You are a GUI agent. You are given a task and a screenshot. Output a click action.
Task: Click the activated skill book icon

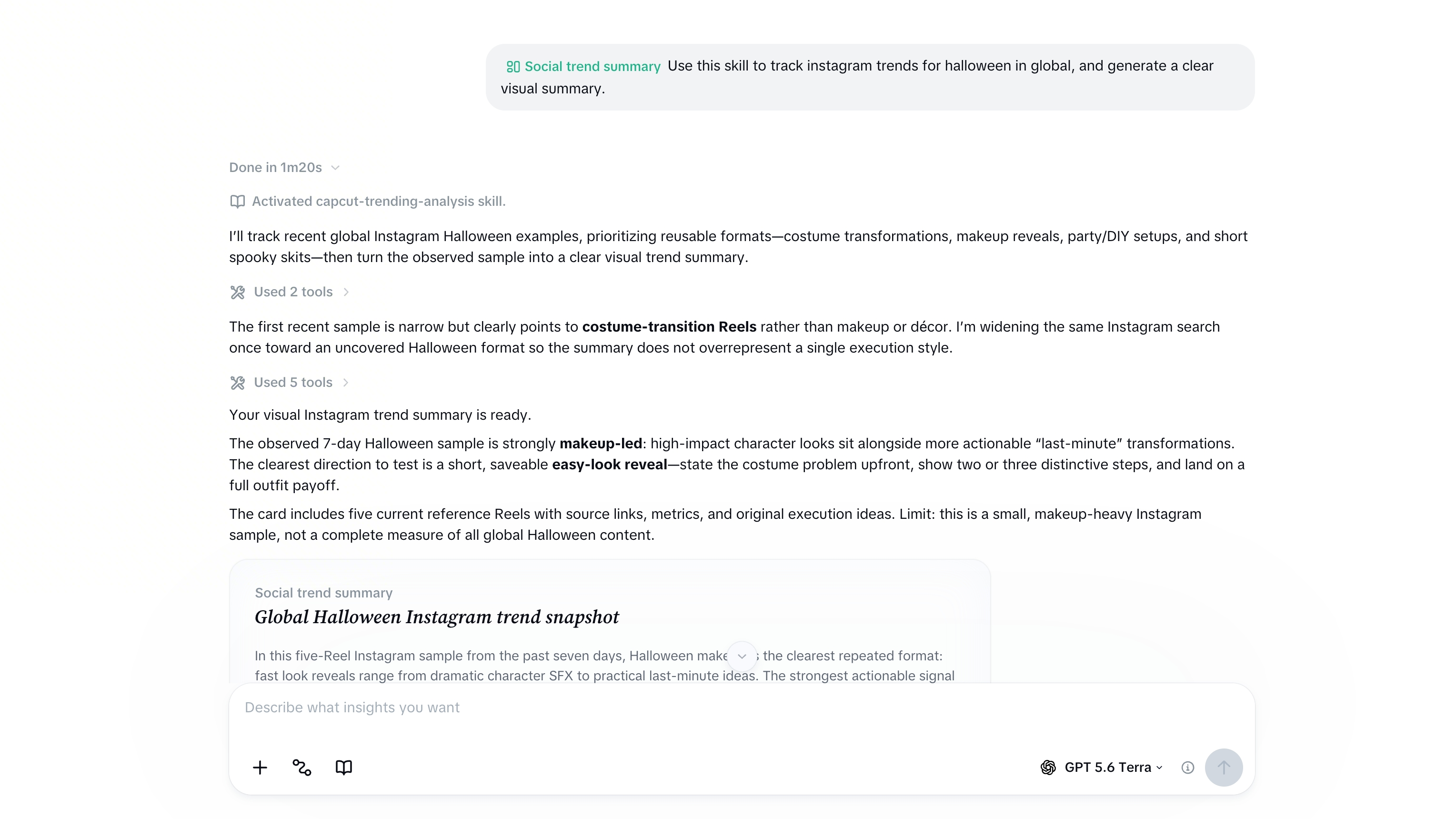237,201
